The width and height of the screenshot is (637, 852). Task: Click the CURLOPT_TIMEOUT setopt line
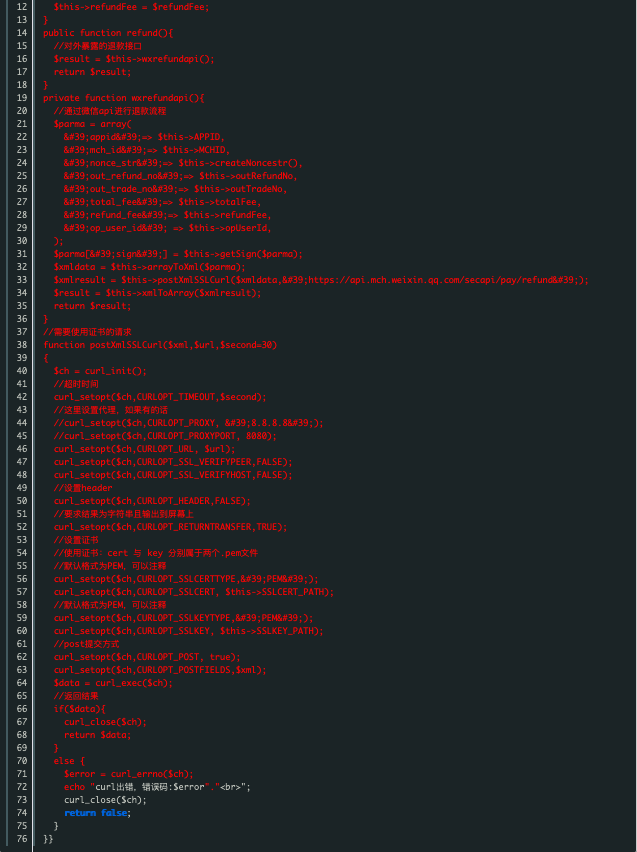coord(160,397)
